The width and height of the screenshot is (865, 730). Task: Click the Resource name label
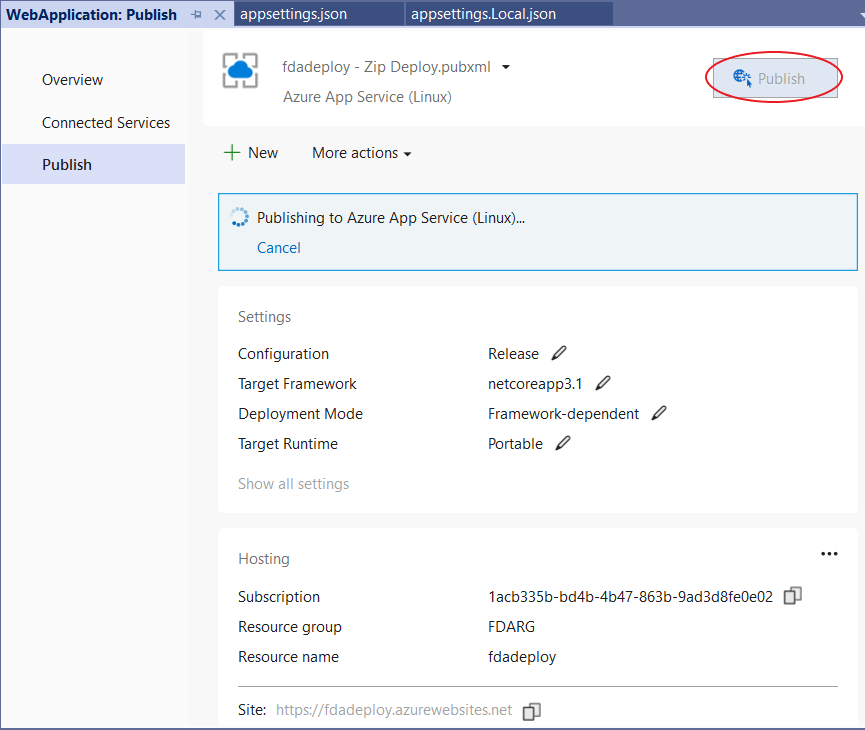pyautogui.click(x=289, y=657)
